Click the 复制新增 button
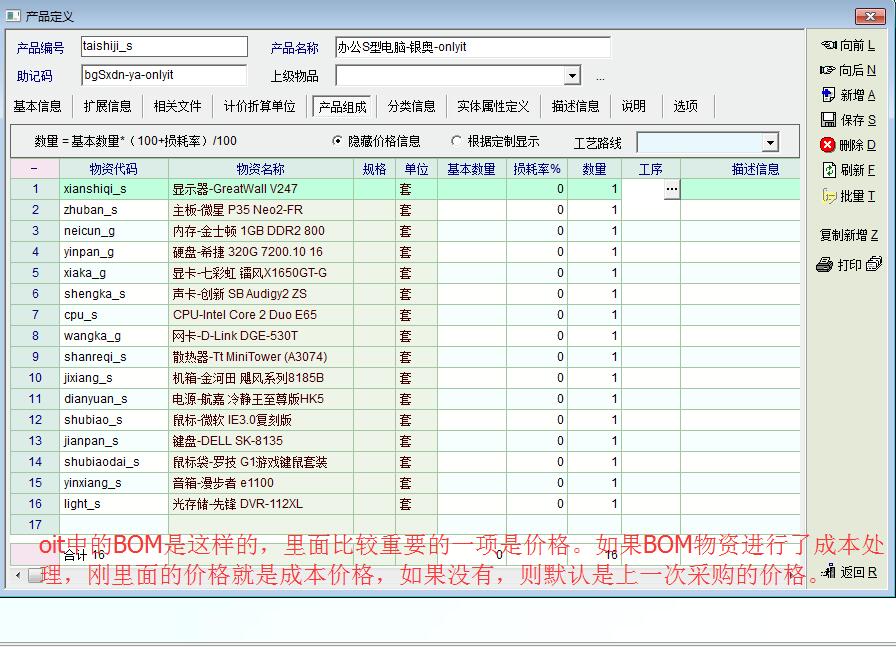The image size is (896, 647). (848, 235)
